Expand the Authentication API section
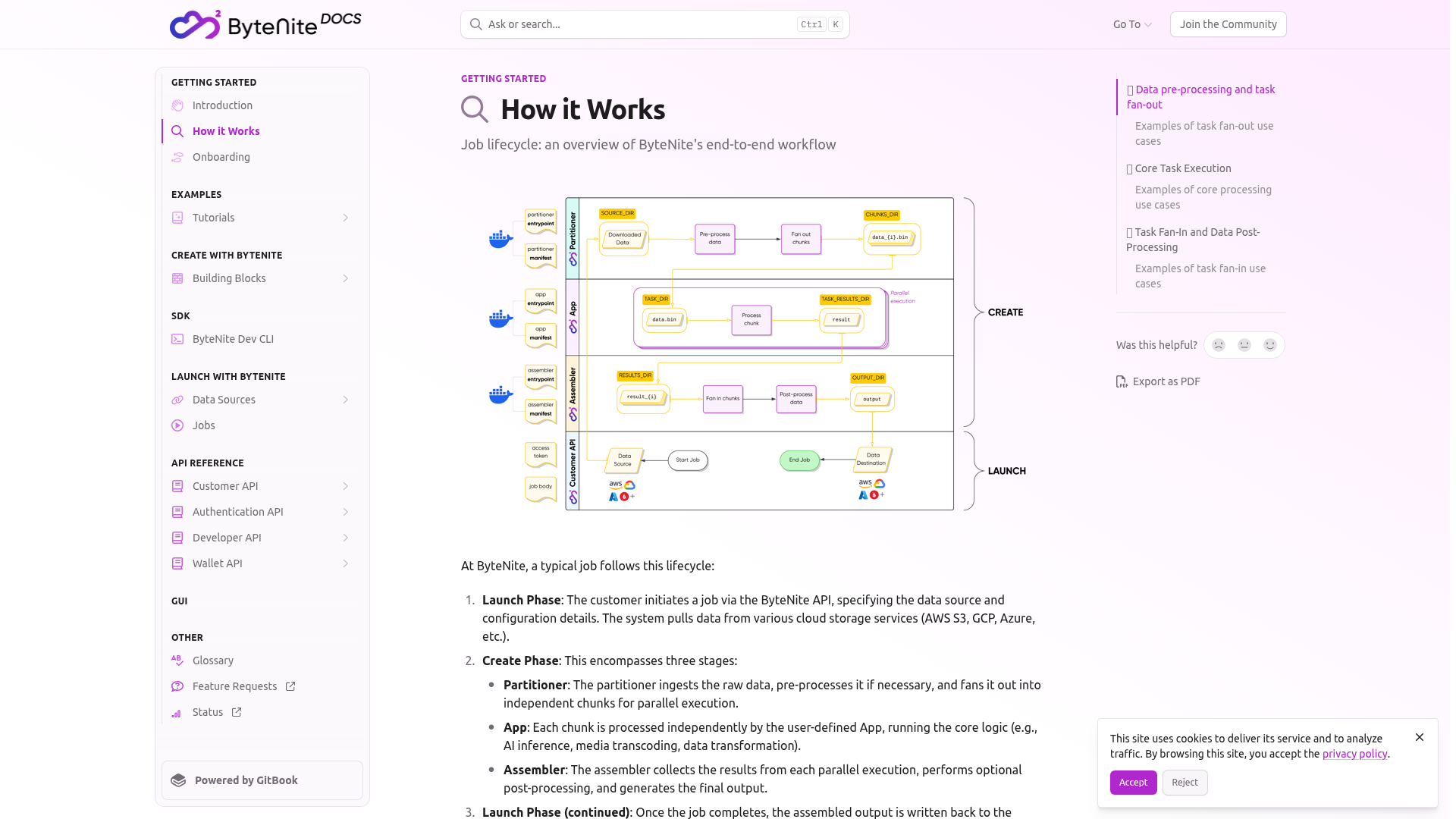Viewport: 1456px width, 819px height. coord(346,512)
